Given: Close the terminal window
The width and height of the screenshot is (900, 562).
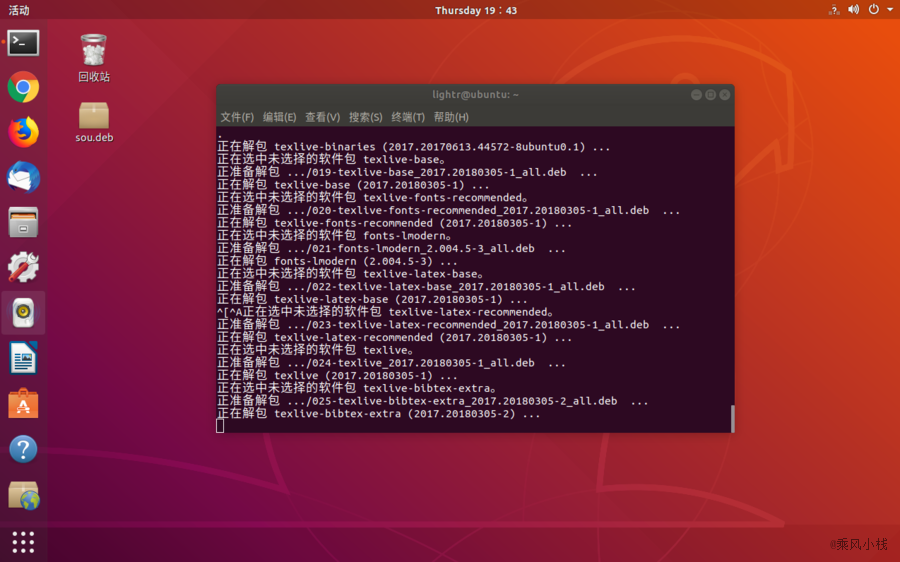Looking at the screenshot, I should [725, 95].
